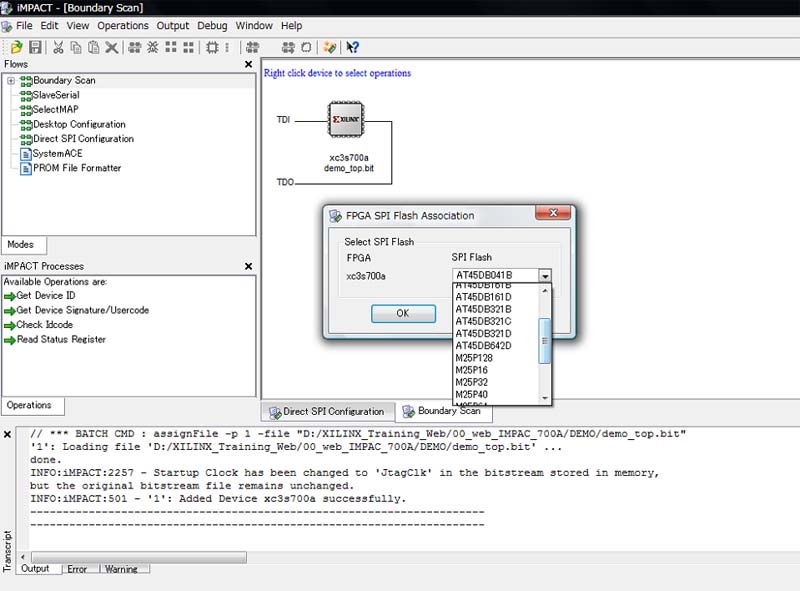Click the green arrow beside Read Status Register
This screenshot has height=591, width=800.
pos(10,340)
